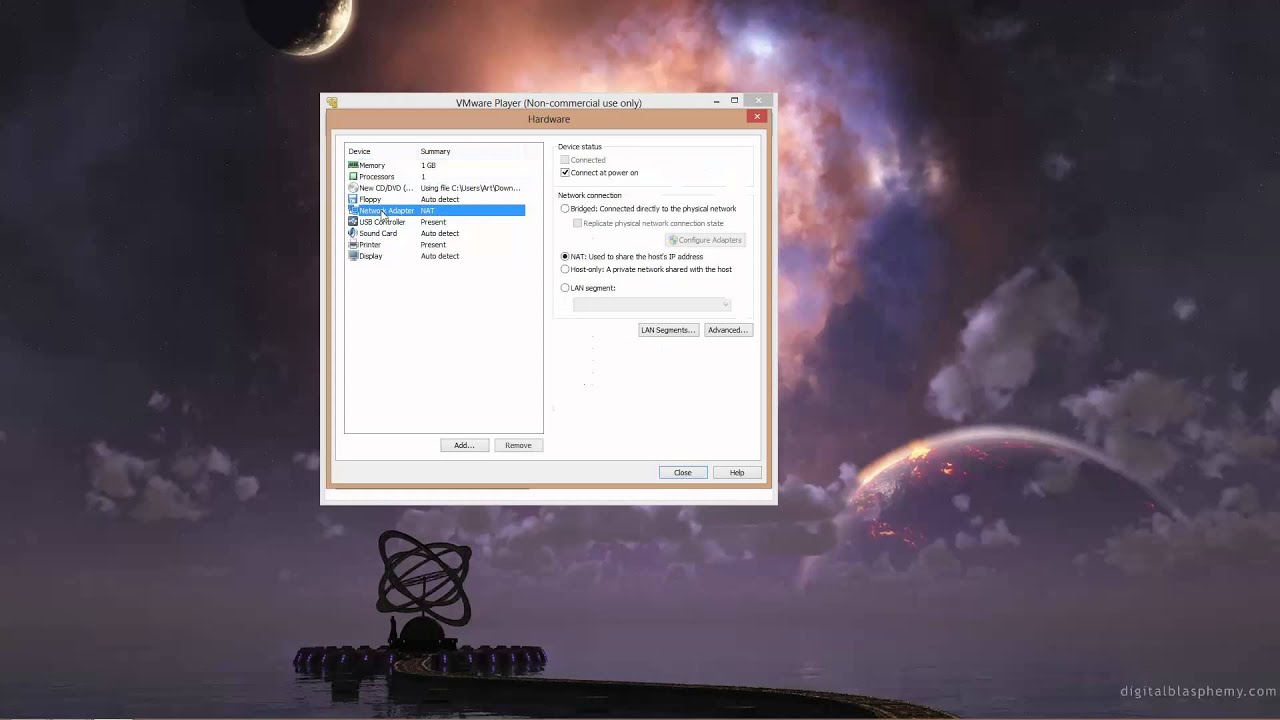Select the LAN segment radio button
Viewport: 1280px width, 720px height.
(x=565, y=288)
